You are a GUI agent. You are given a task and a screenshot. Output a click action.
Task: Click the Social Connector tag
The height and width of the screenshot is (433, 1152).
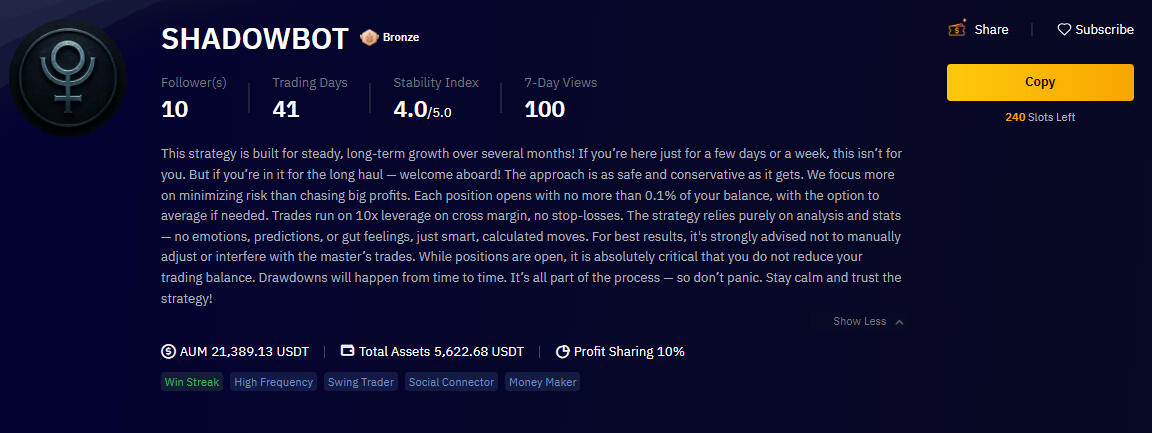coord(451,382)
